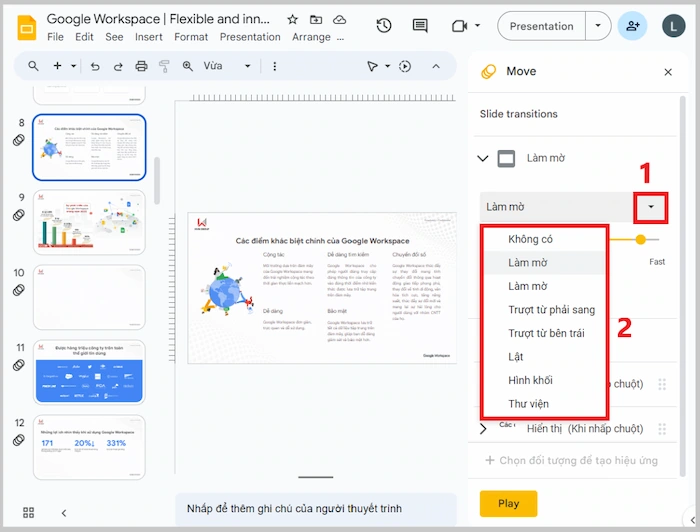Star this presentation
Screen dimensions: 700x532
pyautogui.click(x=292, y=20)
